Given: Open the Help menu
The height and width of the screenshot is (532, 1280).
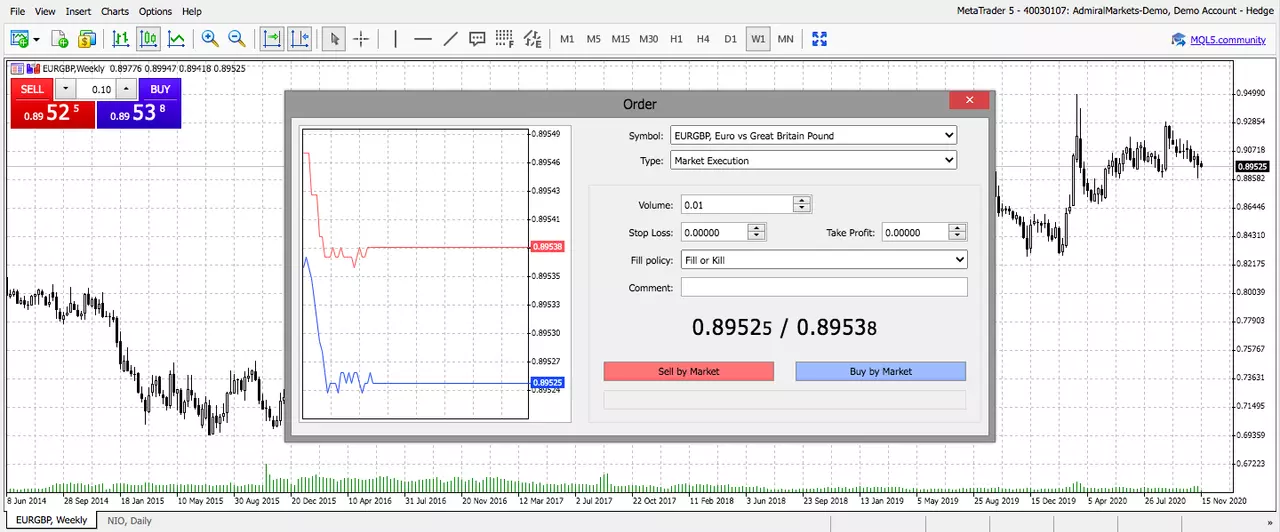Looking at the screenshot, I should tap(192, 11).
